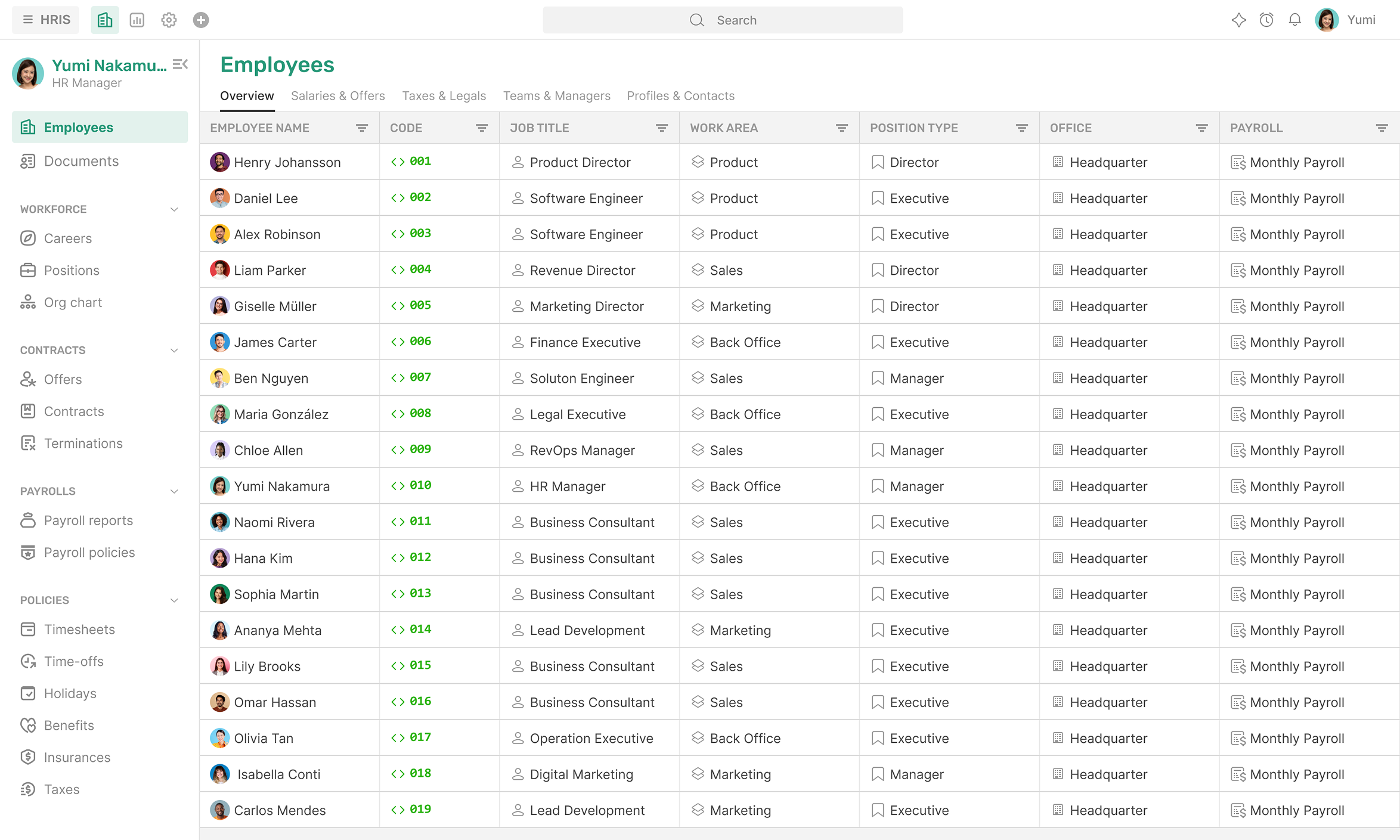This screenshot has height=840, width=1400.
Task: Open filter for Work Area column
Action: [x=841, y=128]
